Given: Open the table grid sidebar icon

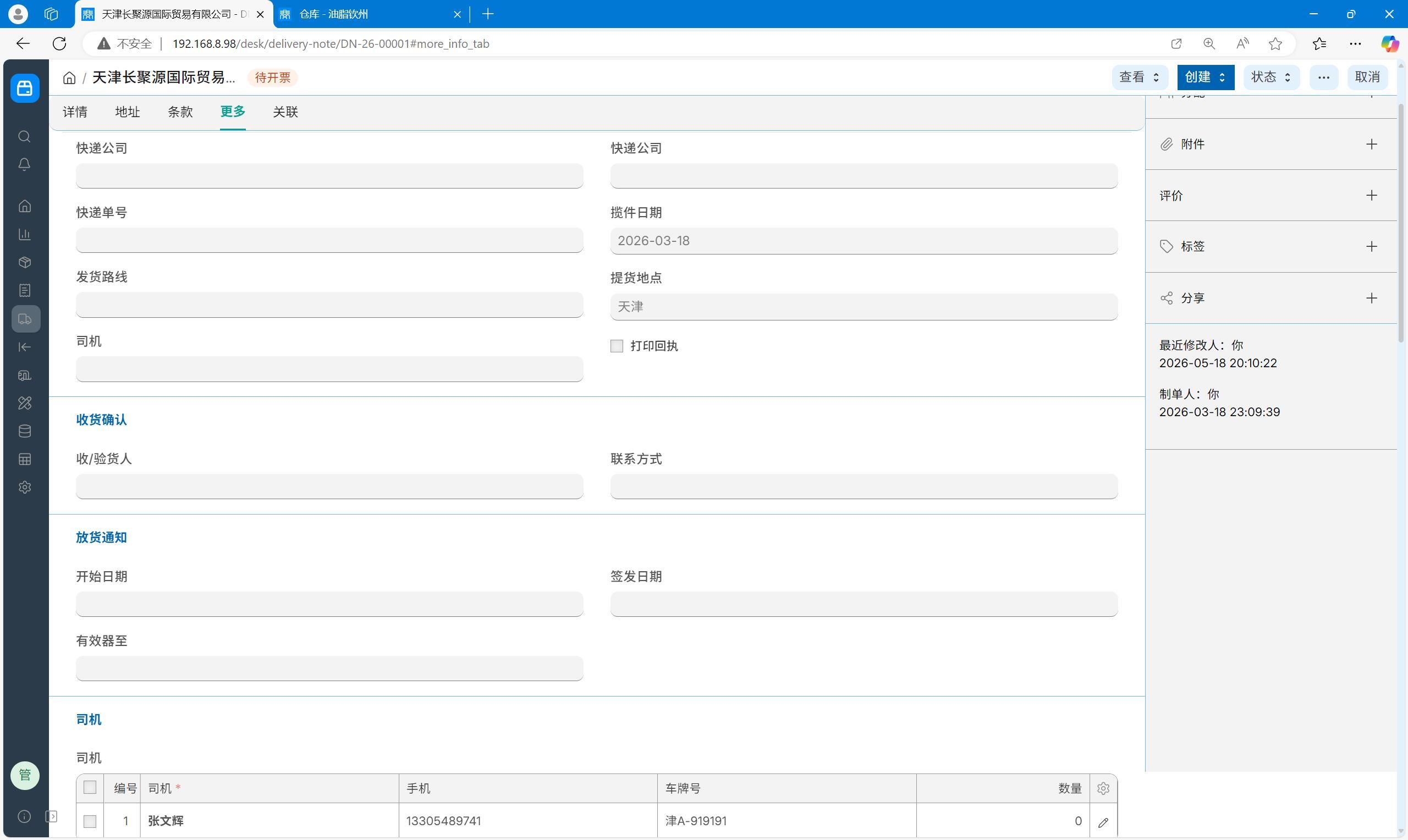Looking at the screenshot, I should (24, 460).
